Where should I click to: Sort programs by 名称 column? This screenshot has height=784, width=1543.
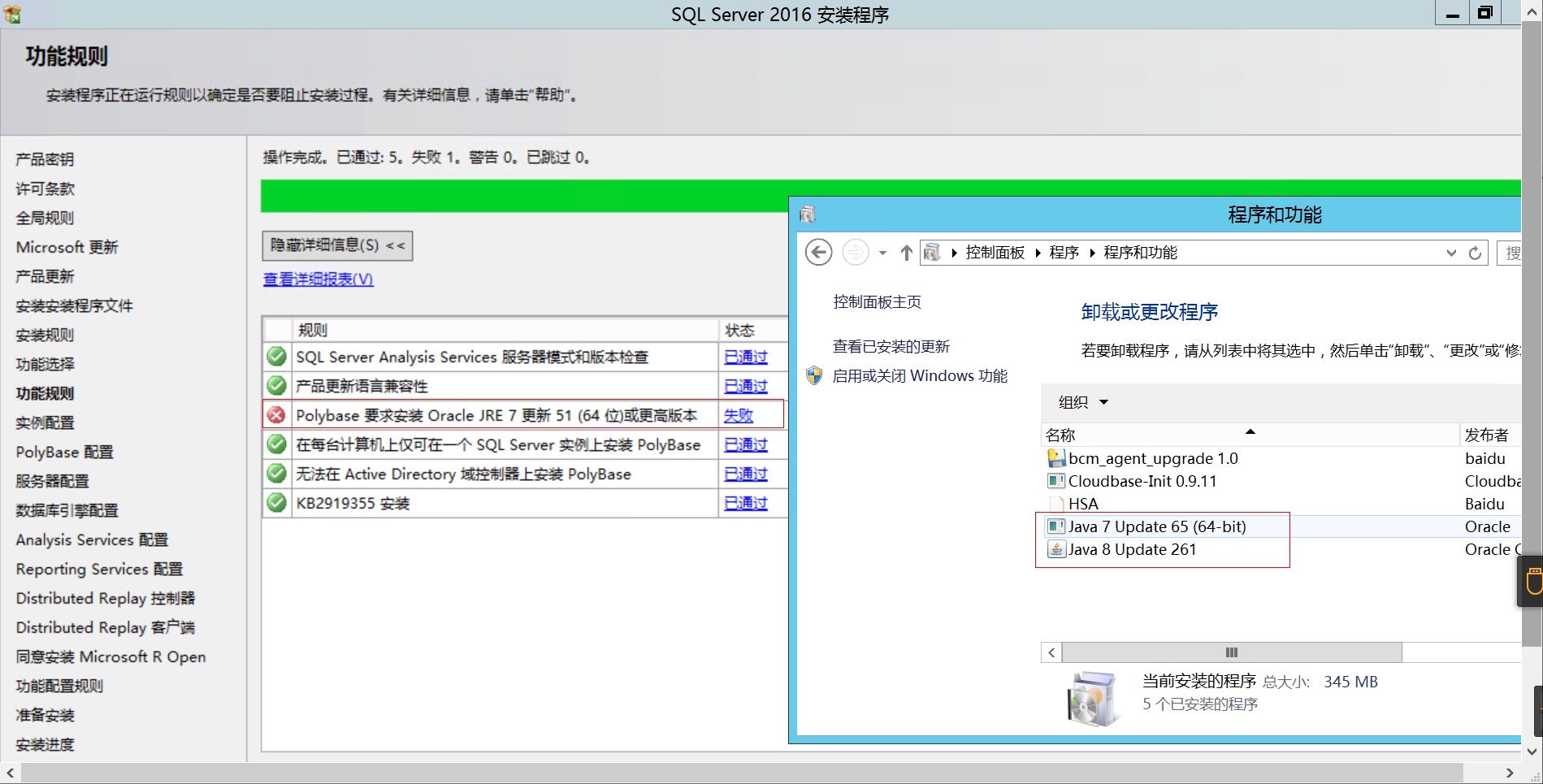coord(1250,435)
